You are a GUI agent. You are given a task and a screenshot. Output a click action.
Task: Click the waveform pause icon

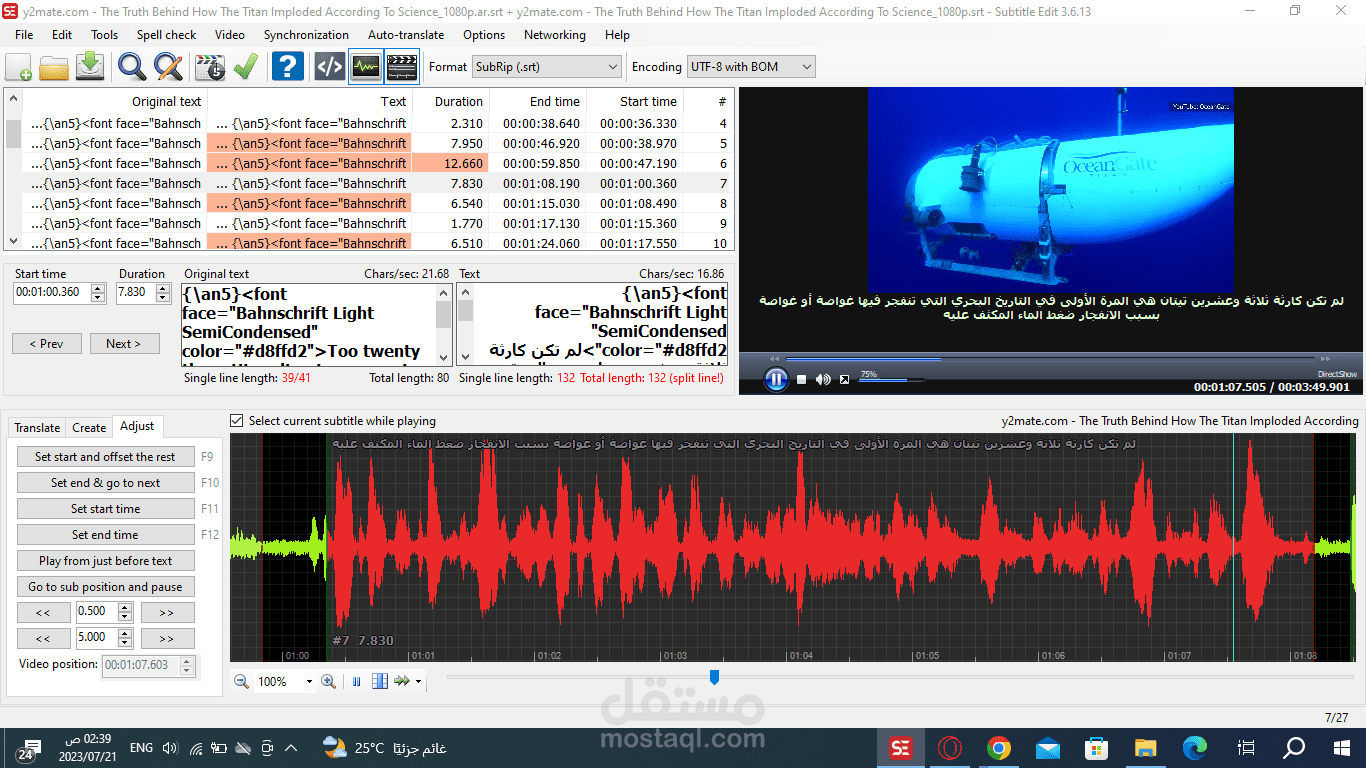(x=357, y=681)
